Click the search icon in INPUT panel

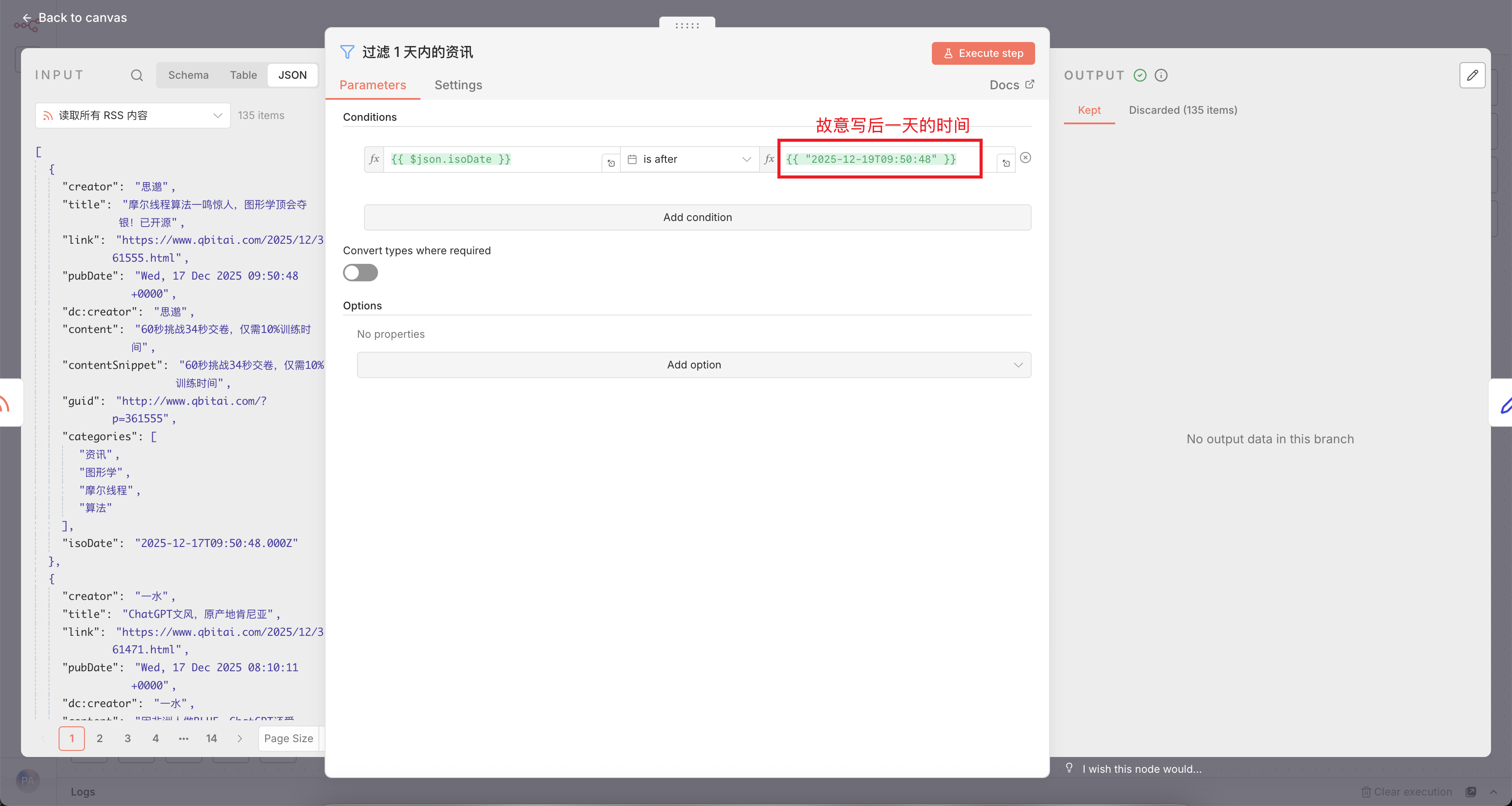click(137, 75)
